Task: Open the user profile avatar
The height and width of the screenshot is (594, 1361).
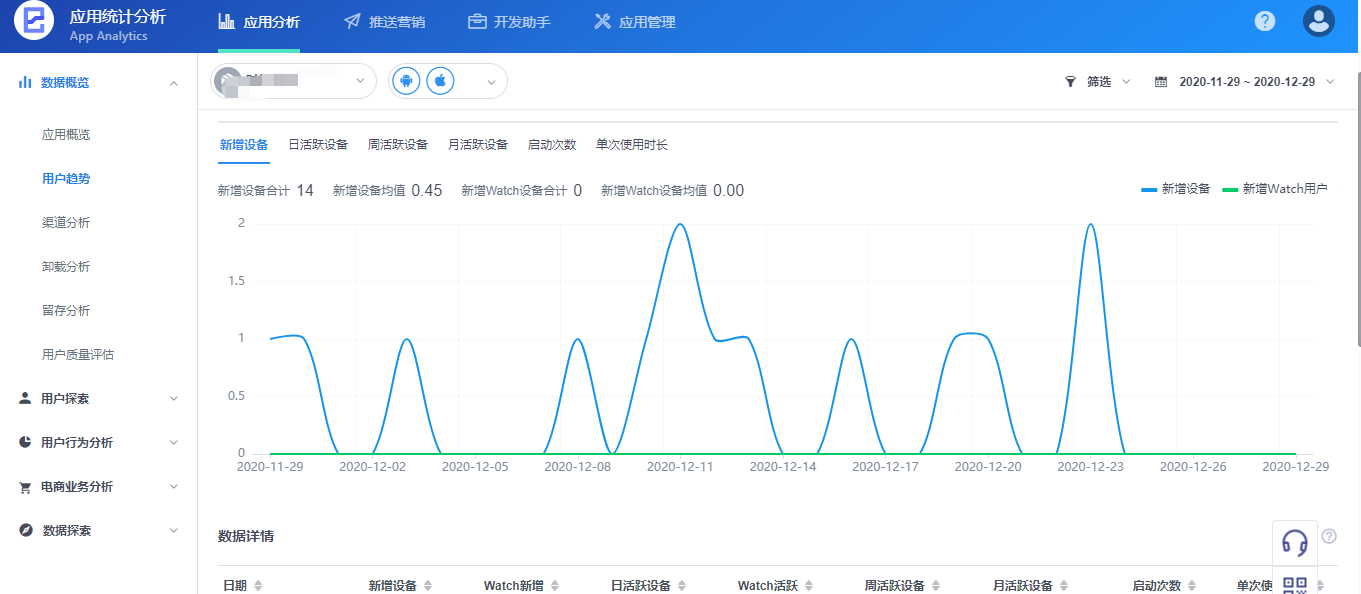Action: [1319, 21]
